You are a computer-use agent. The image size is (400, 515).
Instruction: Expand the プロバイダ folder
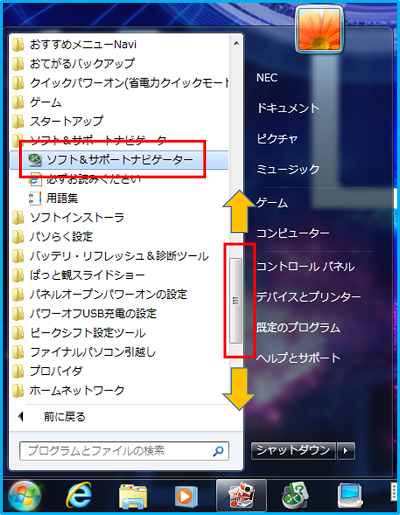47,371
